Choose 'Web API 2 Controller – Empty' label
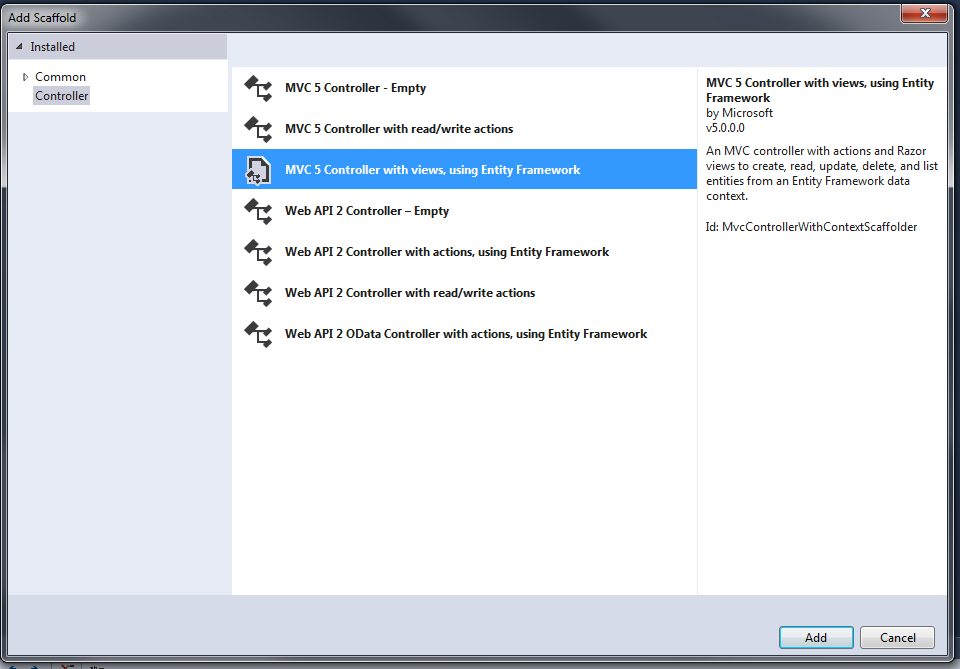This screenshot has width=960, height=669. pos(367,211)
